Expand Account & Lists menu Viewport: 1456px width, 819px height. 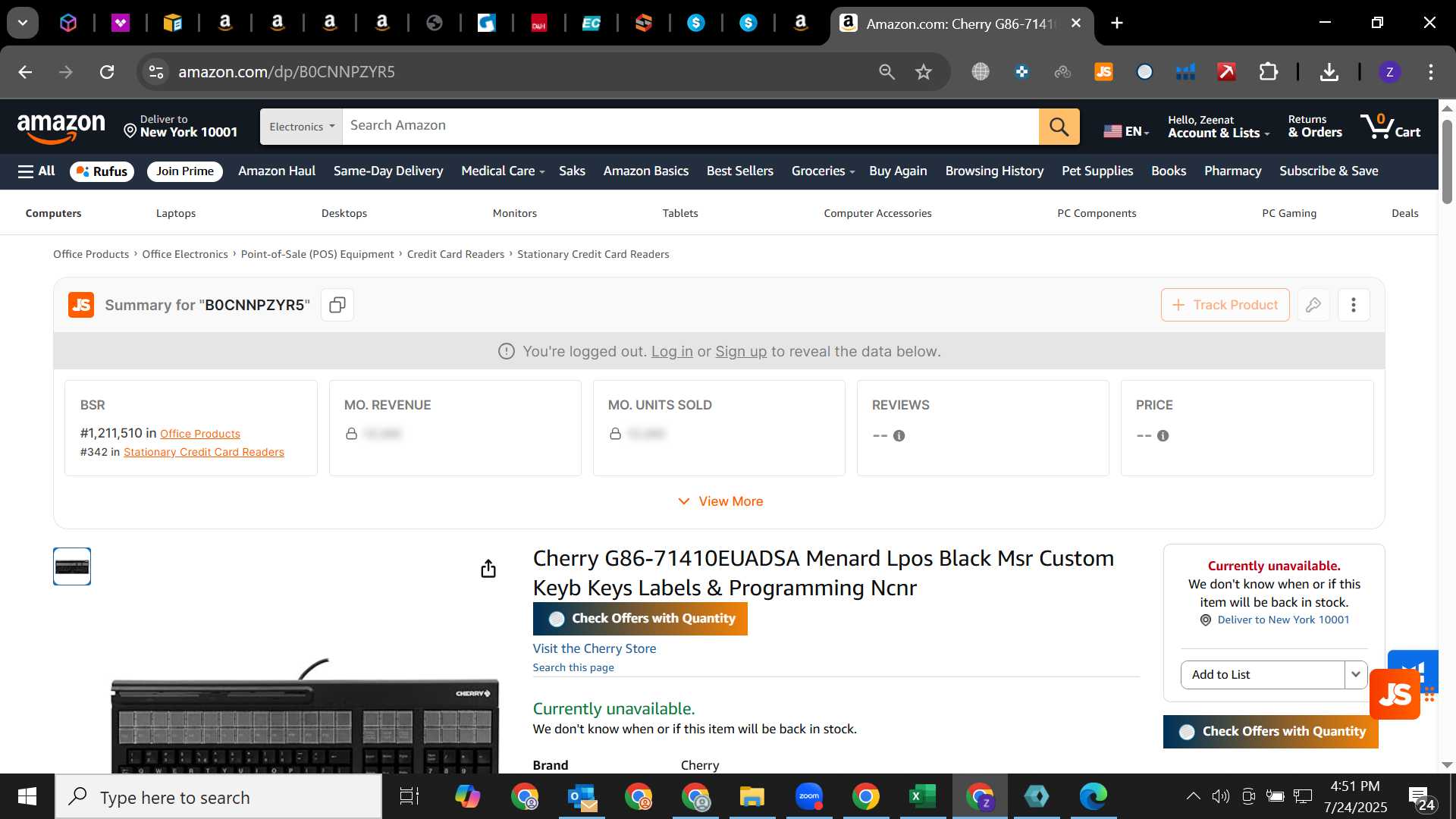tap(1218, 127)
